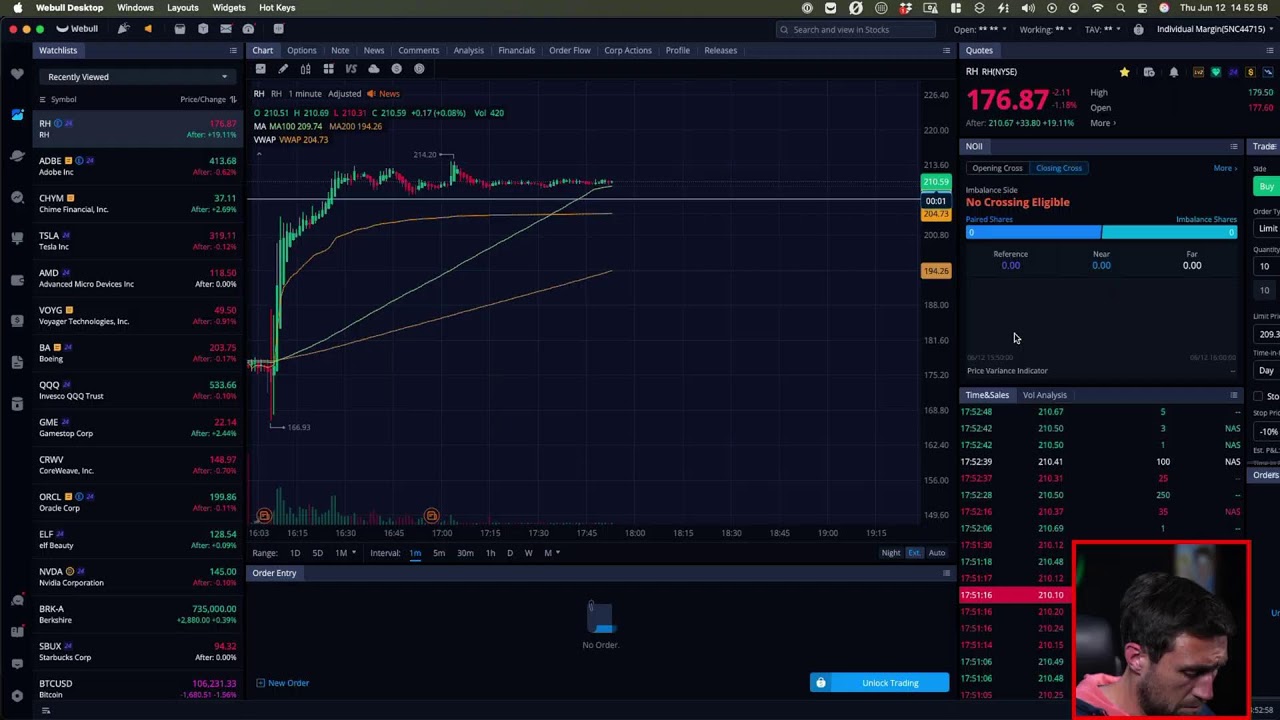The height and width of the screenshot is (720, 1280).
Task: Expand More quote details
Action: pyautogui.click(x=1103, y=123)
